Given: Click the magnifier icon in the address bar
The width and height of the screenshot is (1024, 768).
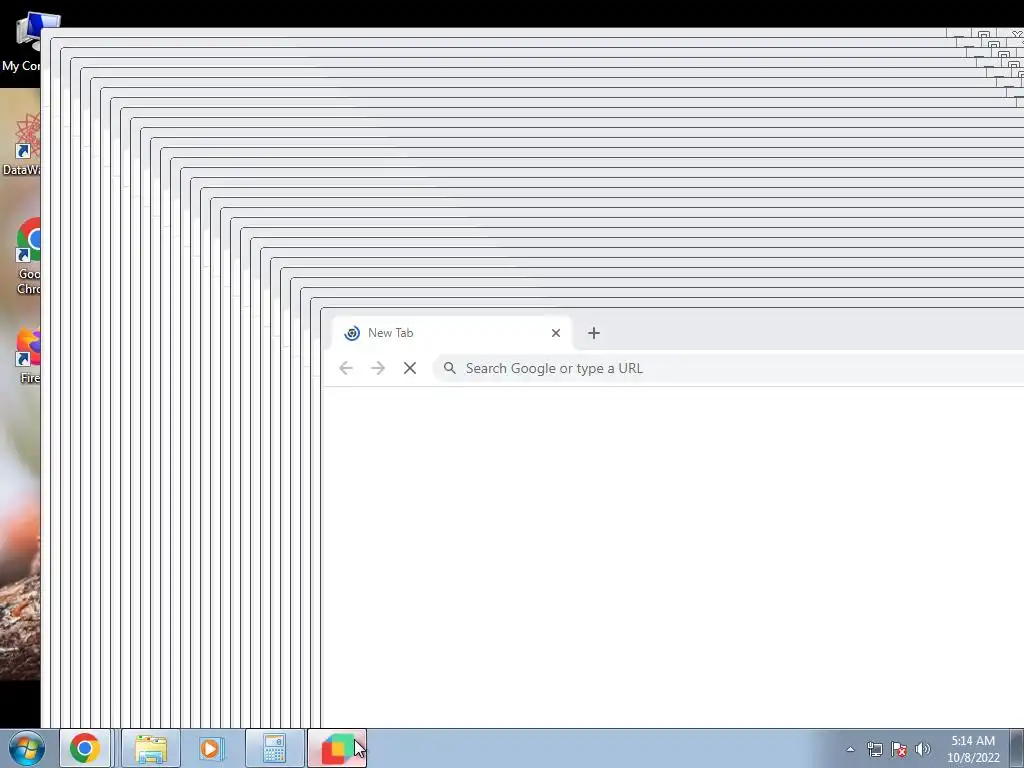Looking at the screenshot, I should click(450, 368).
